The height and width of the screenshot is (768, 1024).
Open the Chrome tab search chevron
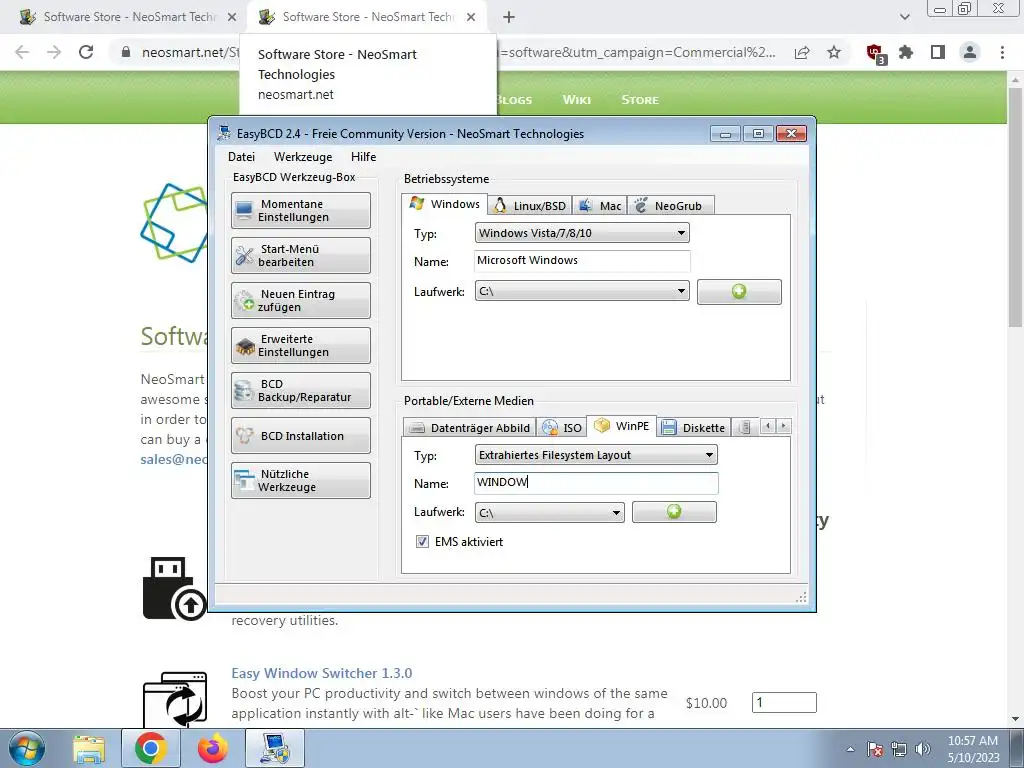pos(904,18)
